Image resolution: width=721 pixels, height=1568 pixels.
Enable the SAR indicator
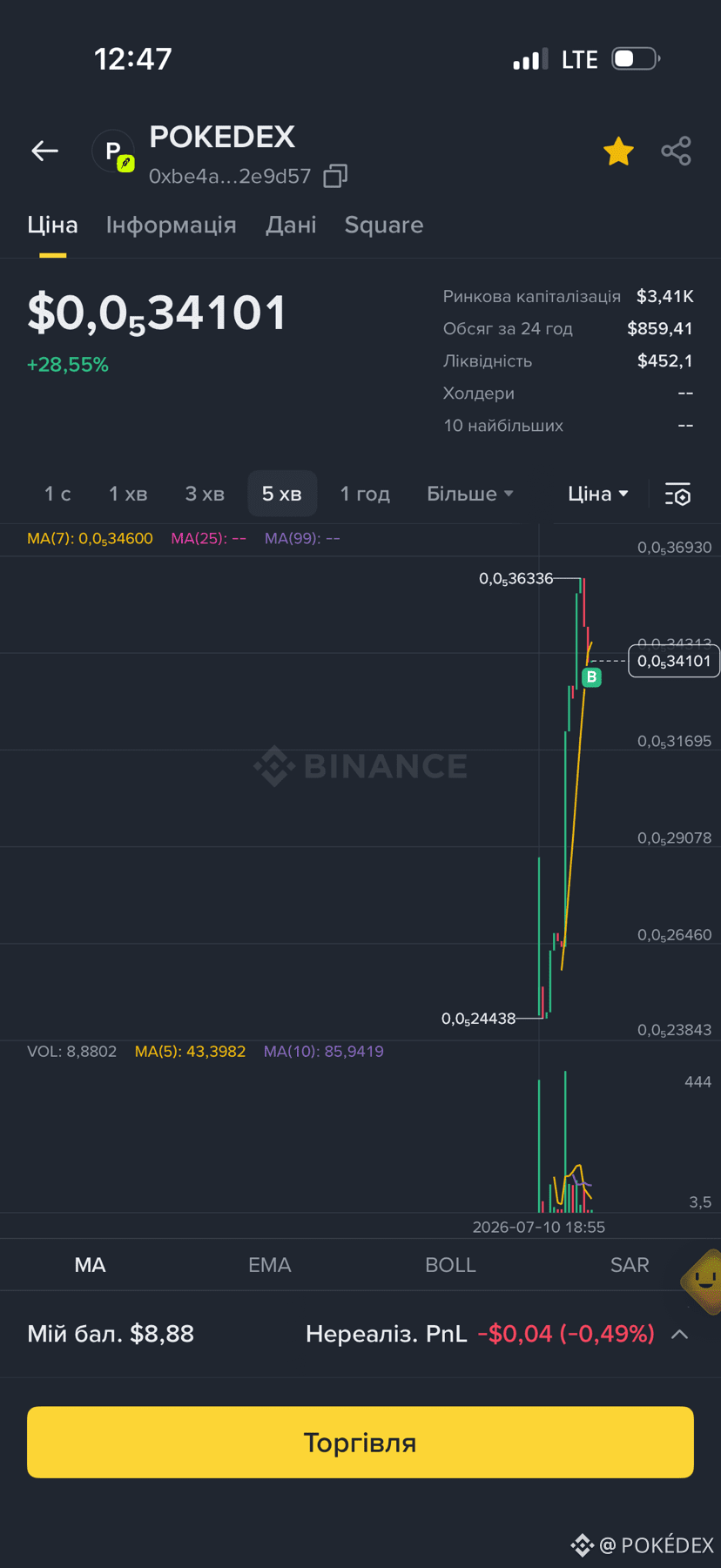630,1265
